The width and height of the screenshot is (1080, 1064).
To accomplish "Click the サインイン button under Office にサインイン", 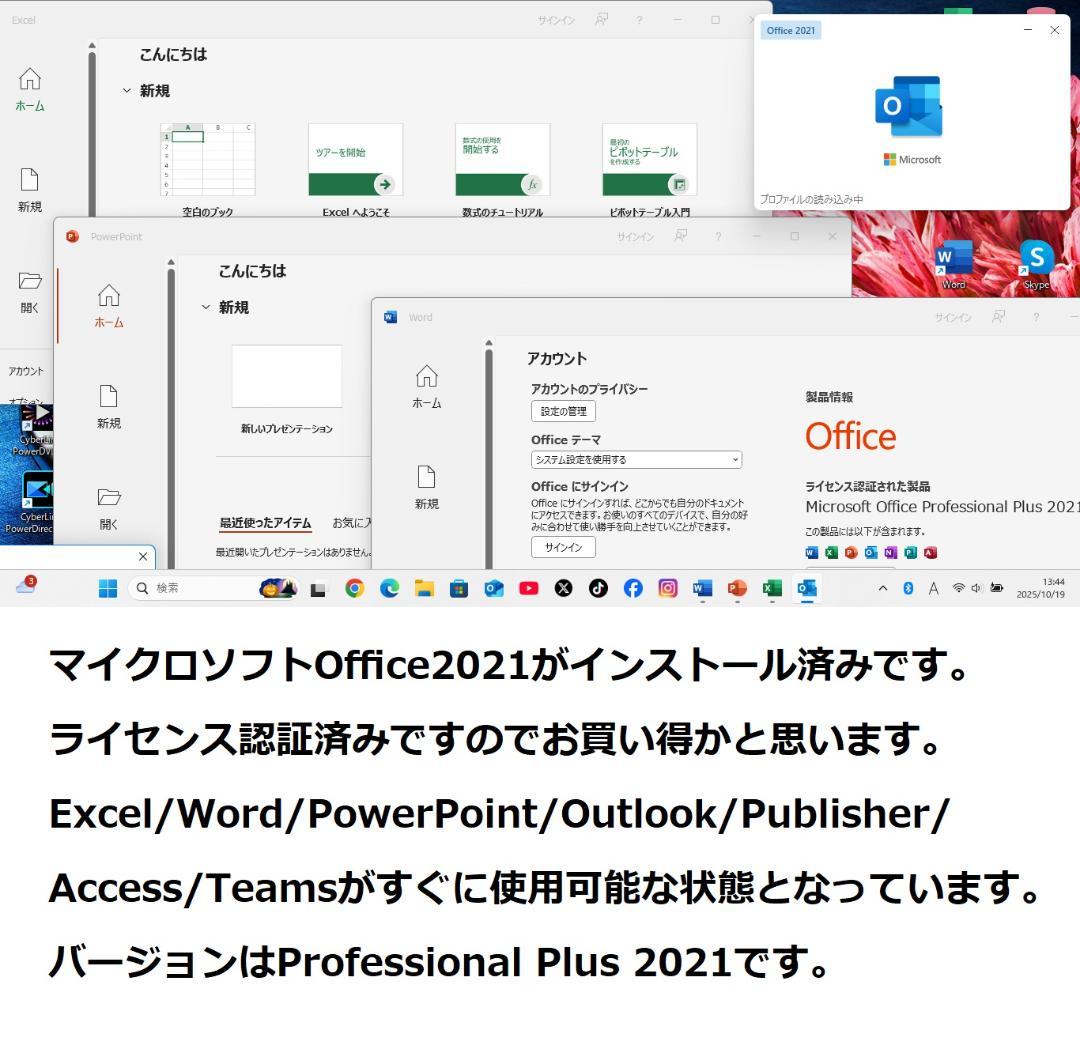I will tap(563, 547).
